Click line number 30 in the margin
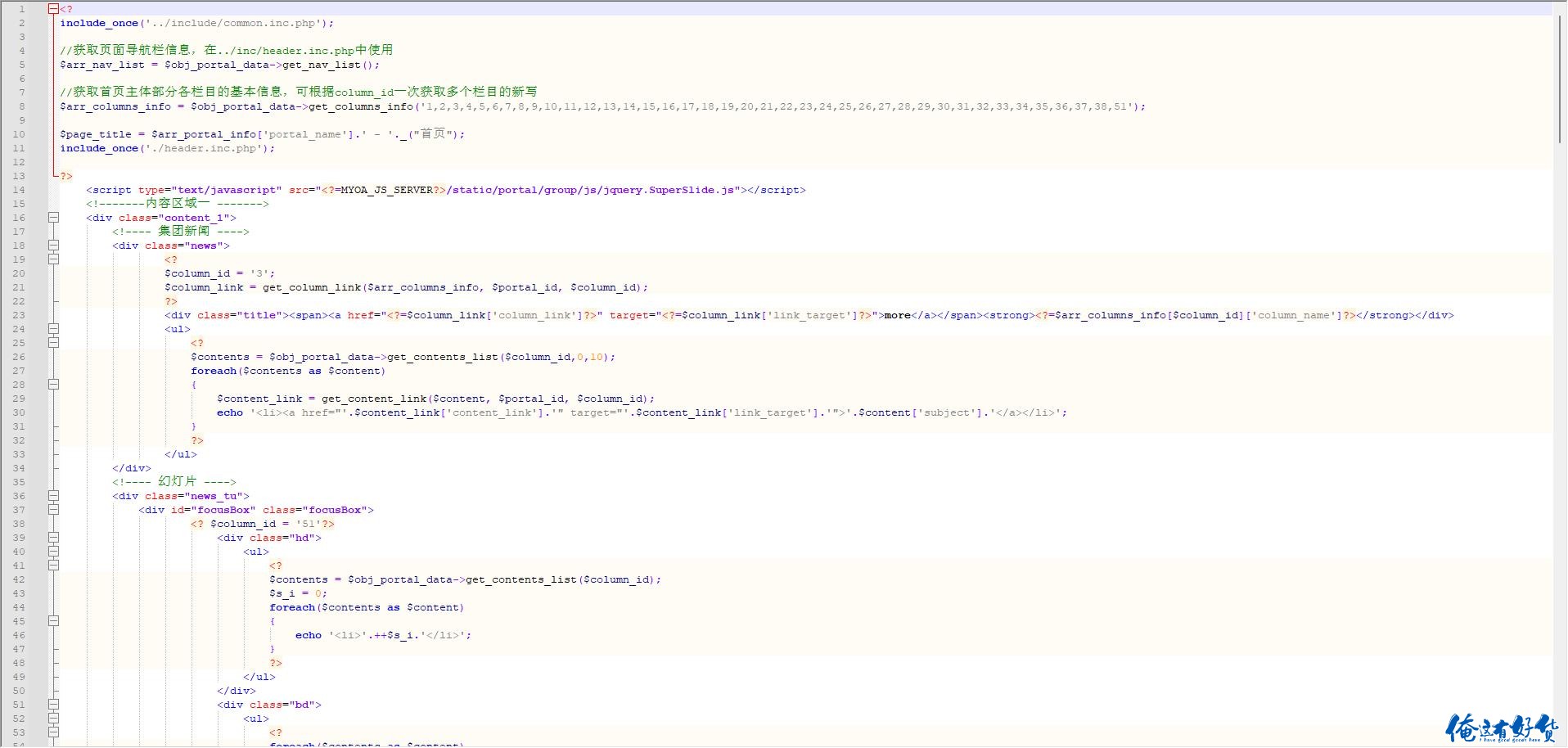This screenshot has height=748, width=1568. 19,412
